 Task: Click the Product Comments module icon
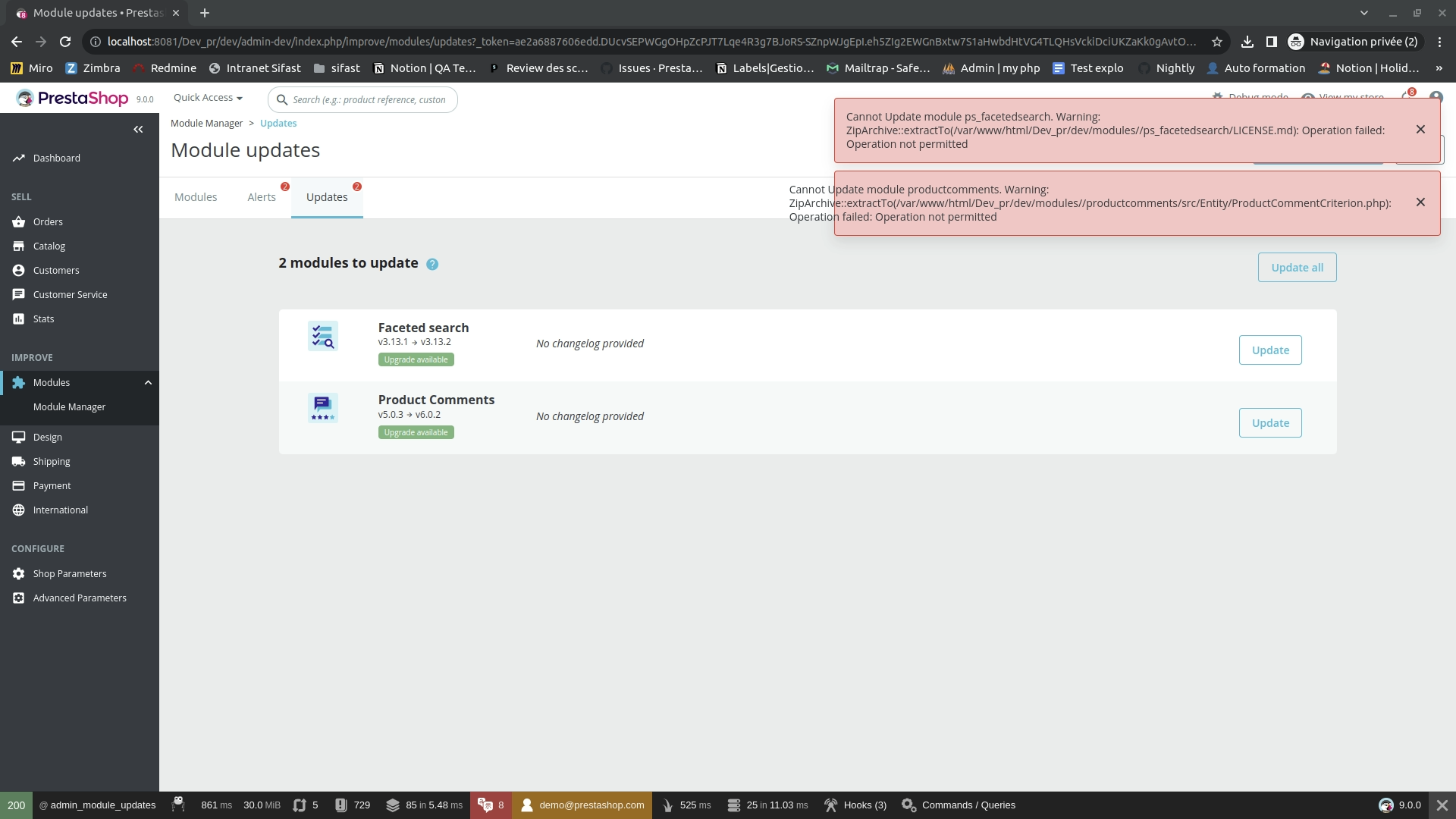pyautogui.click(x=322, y=408)
